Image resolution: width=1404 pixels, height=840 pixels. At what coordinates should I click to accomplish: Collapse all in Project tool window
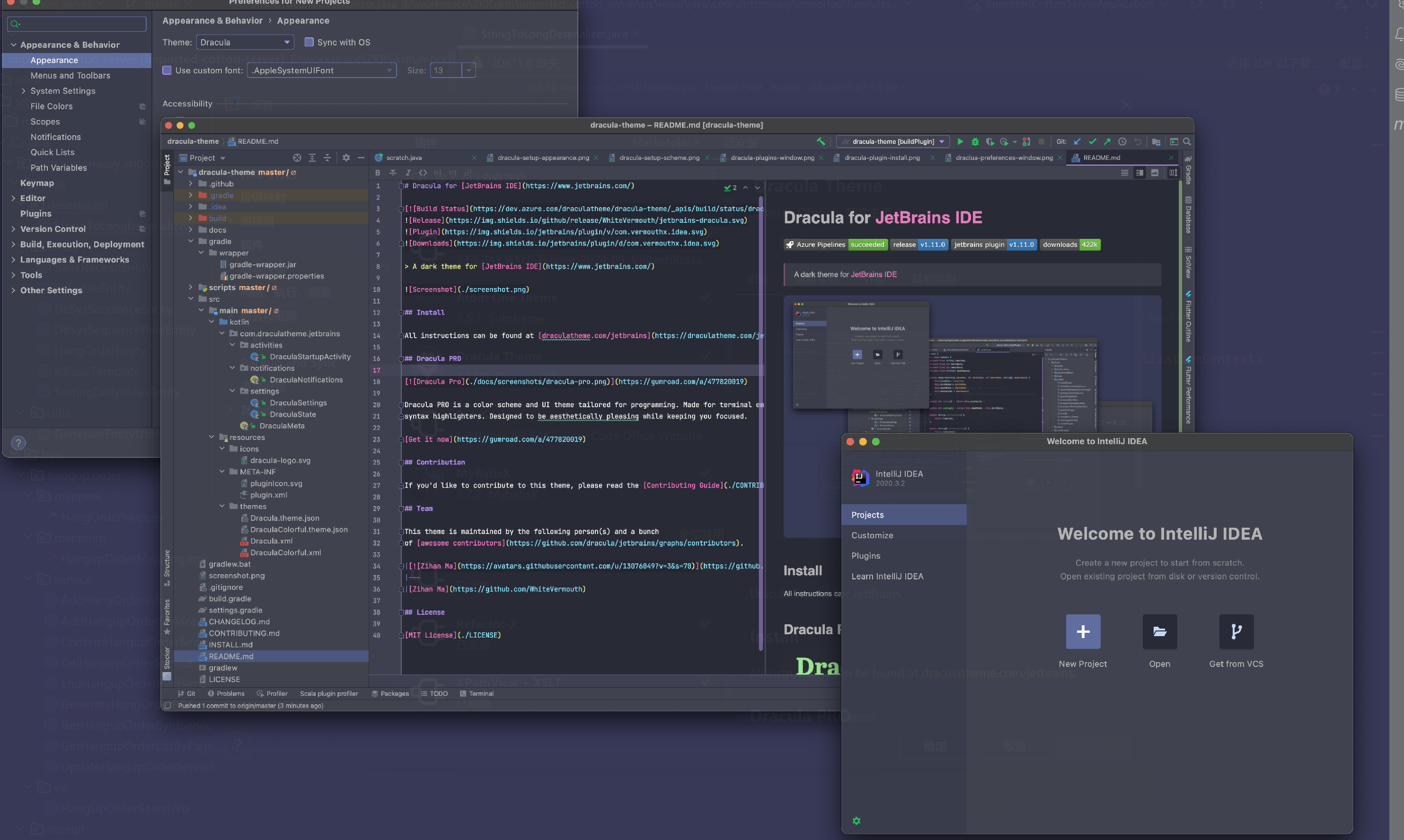tap(327, 158)
